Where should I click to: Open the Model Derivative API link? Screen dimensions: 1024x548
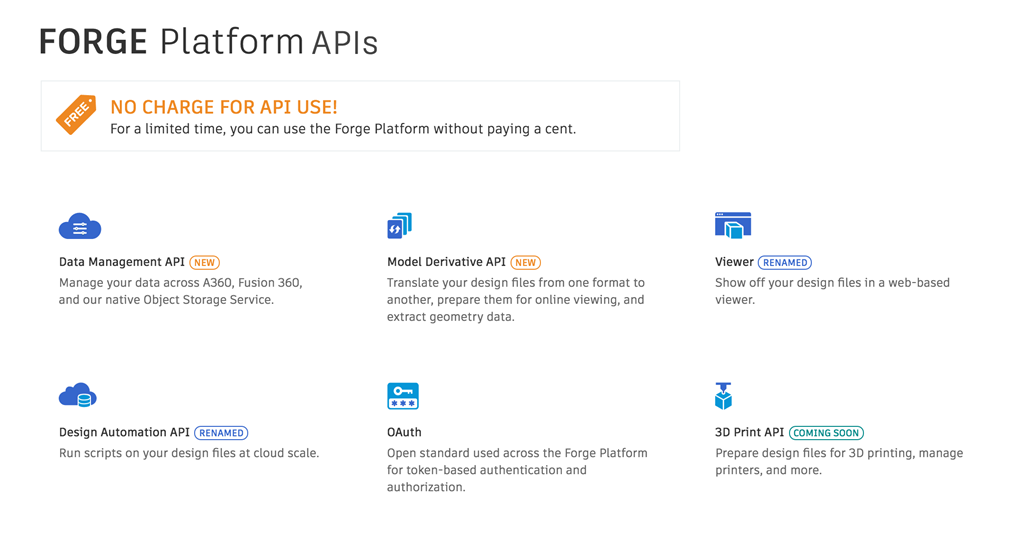446,262
